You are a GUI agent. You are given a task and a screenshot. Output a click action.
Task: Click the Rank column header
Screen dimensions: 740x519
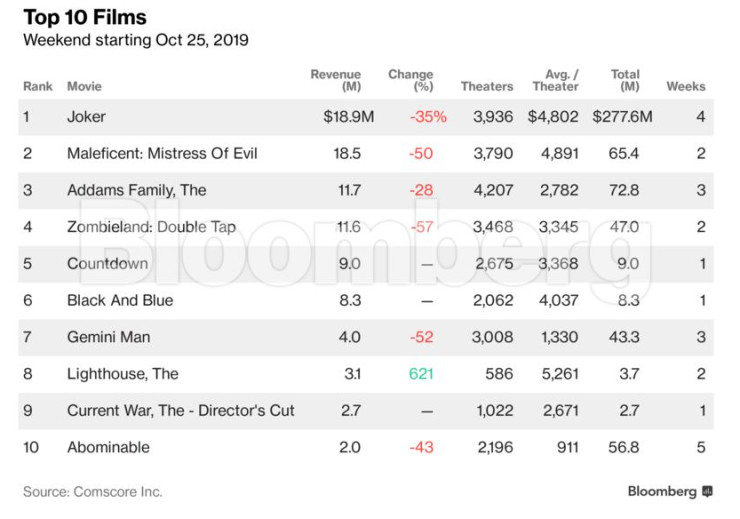(x=38, y=87)
